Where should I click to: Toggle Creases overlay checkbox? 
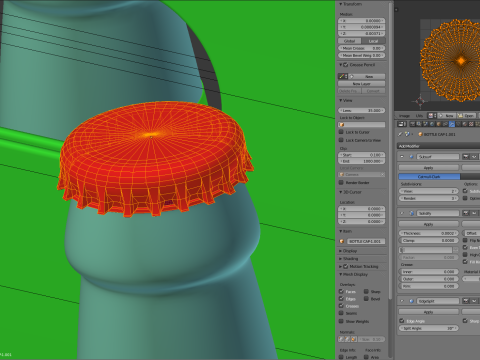[341, 306]
